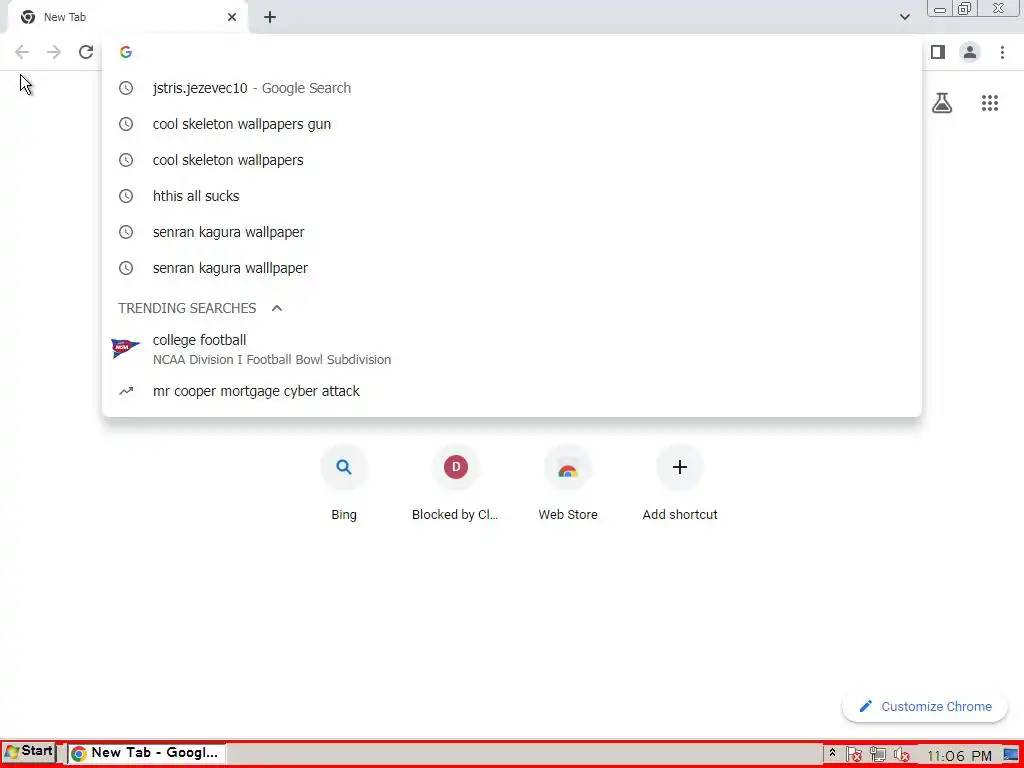
Task: Go back using the back arrow
Action: point(22,52)
